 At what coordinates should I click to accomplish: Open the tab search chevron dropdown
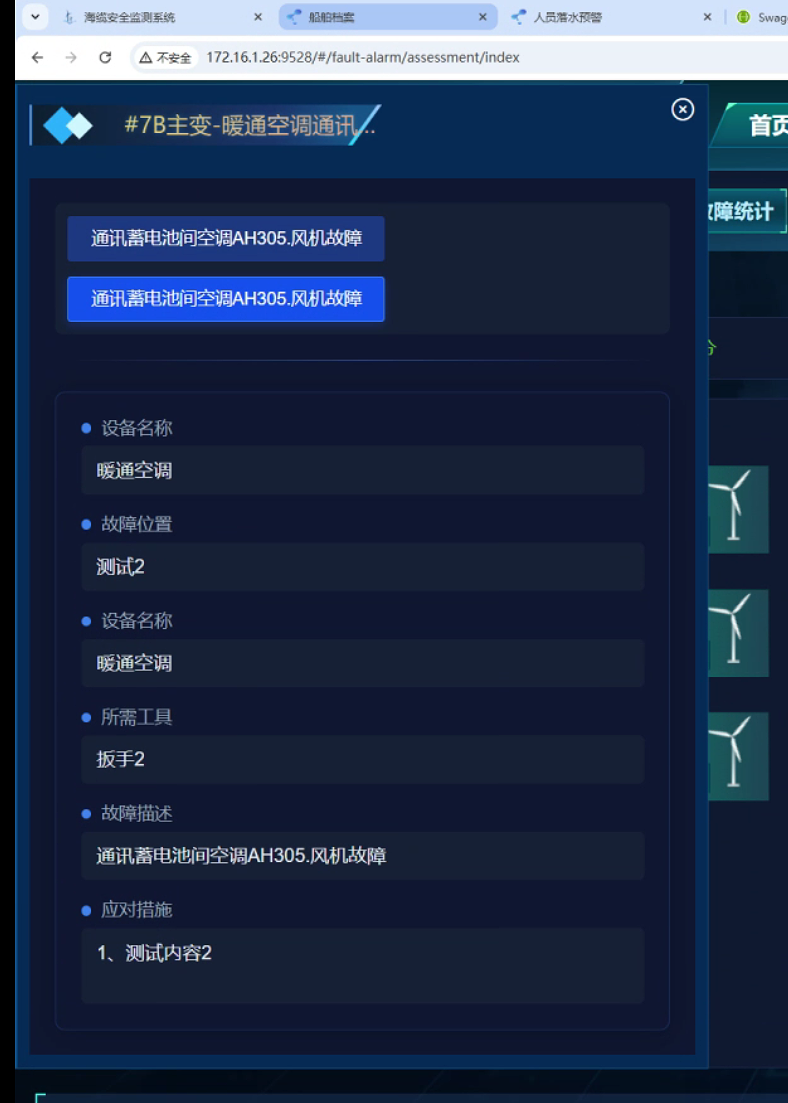click(x=35, y=17)
